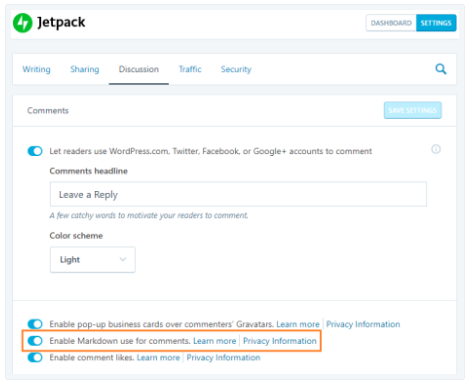Select the Settings button at top
473x391 pixels.
436,23
